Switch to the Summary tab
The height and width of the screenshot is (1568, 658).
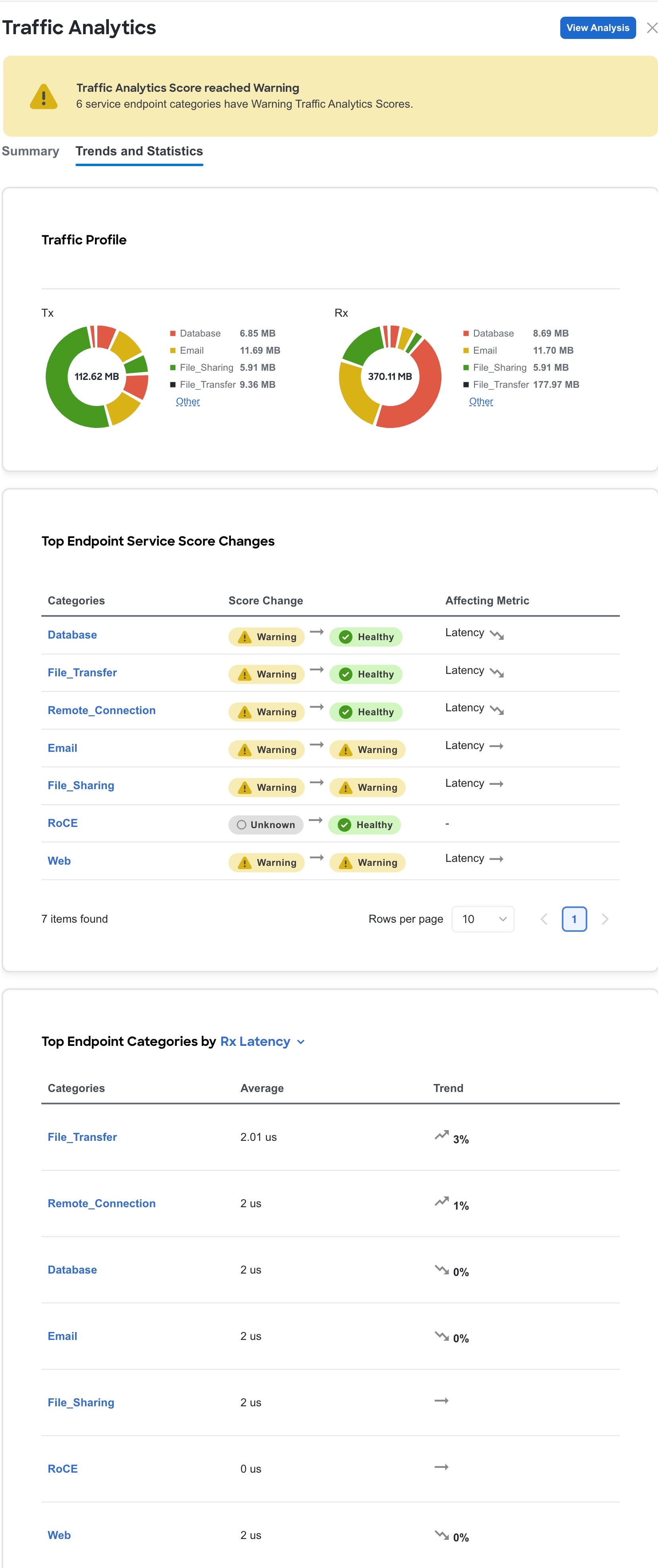31,151
